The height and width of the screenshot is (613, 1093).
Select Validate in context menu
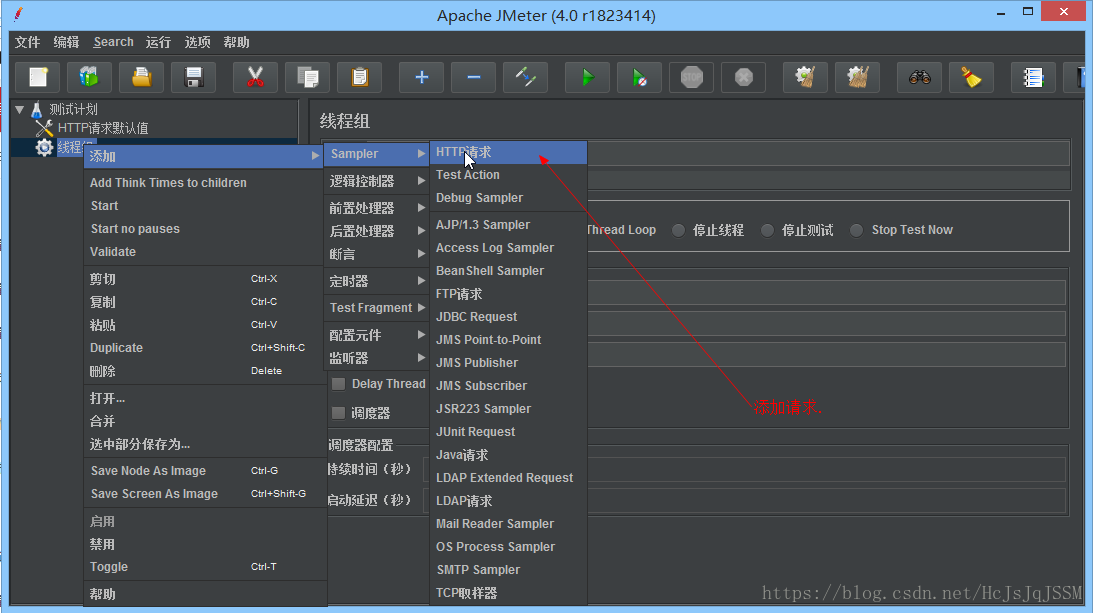[x=205, y=252]
